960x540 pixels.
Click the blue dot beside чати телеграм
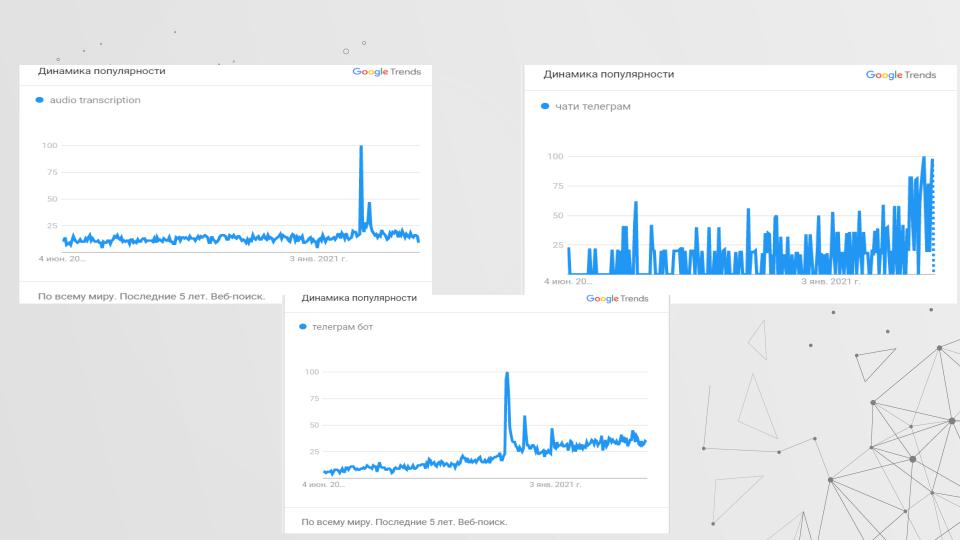pos(545,106)
